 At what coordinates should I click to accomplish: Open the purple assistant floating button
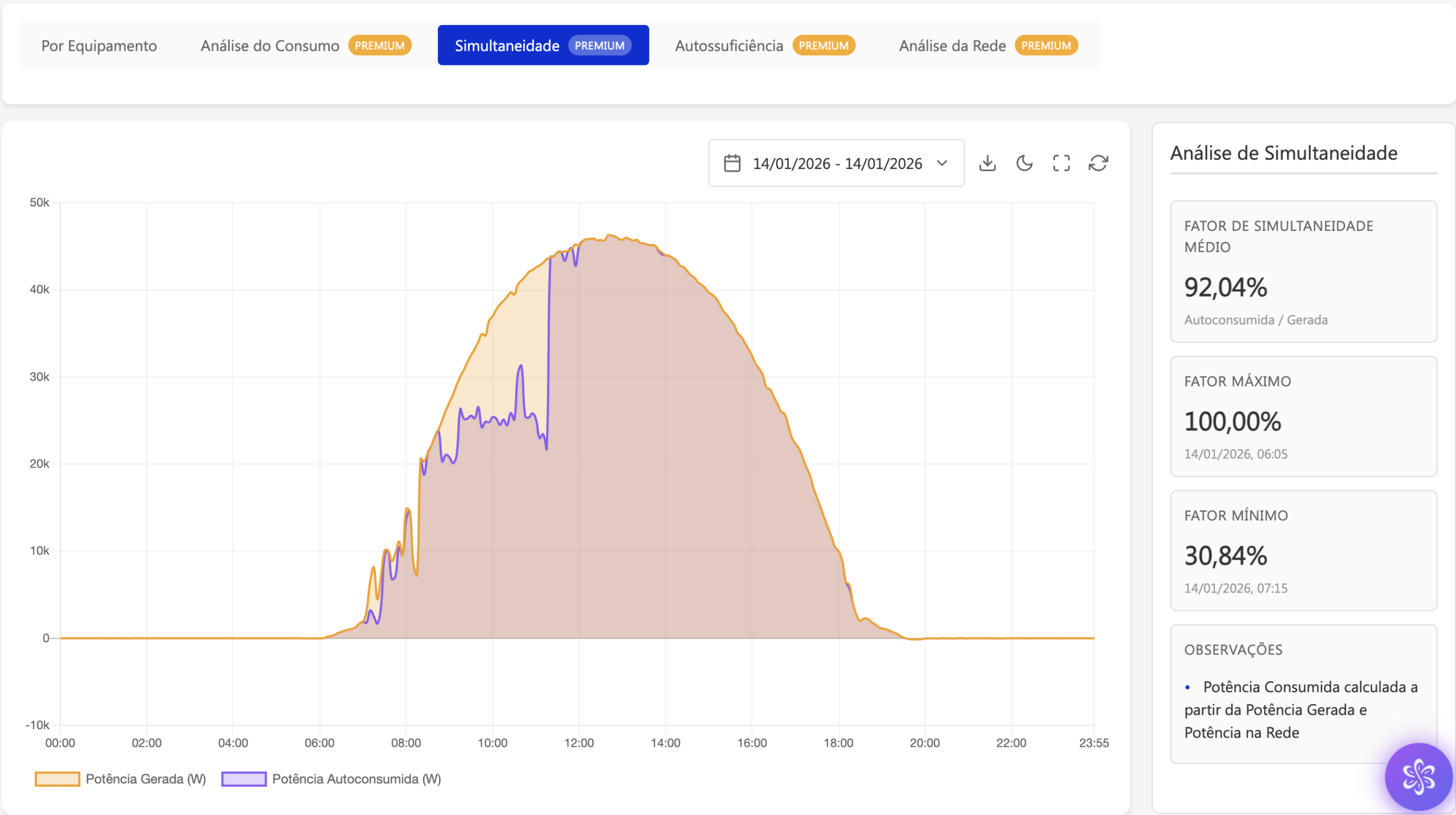(1418, 776)
